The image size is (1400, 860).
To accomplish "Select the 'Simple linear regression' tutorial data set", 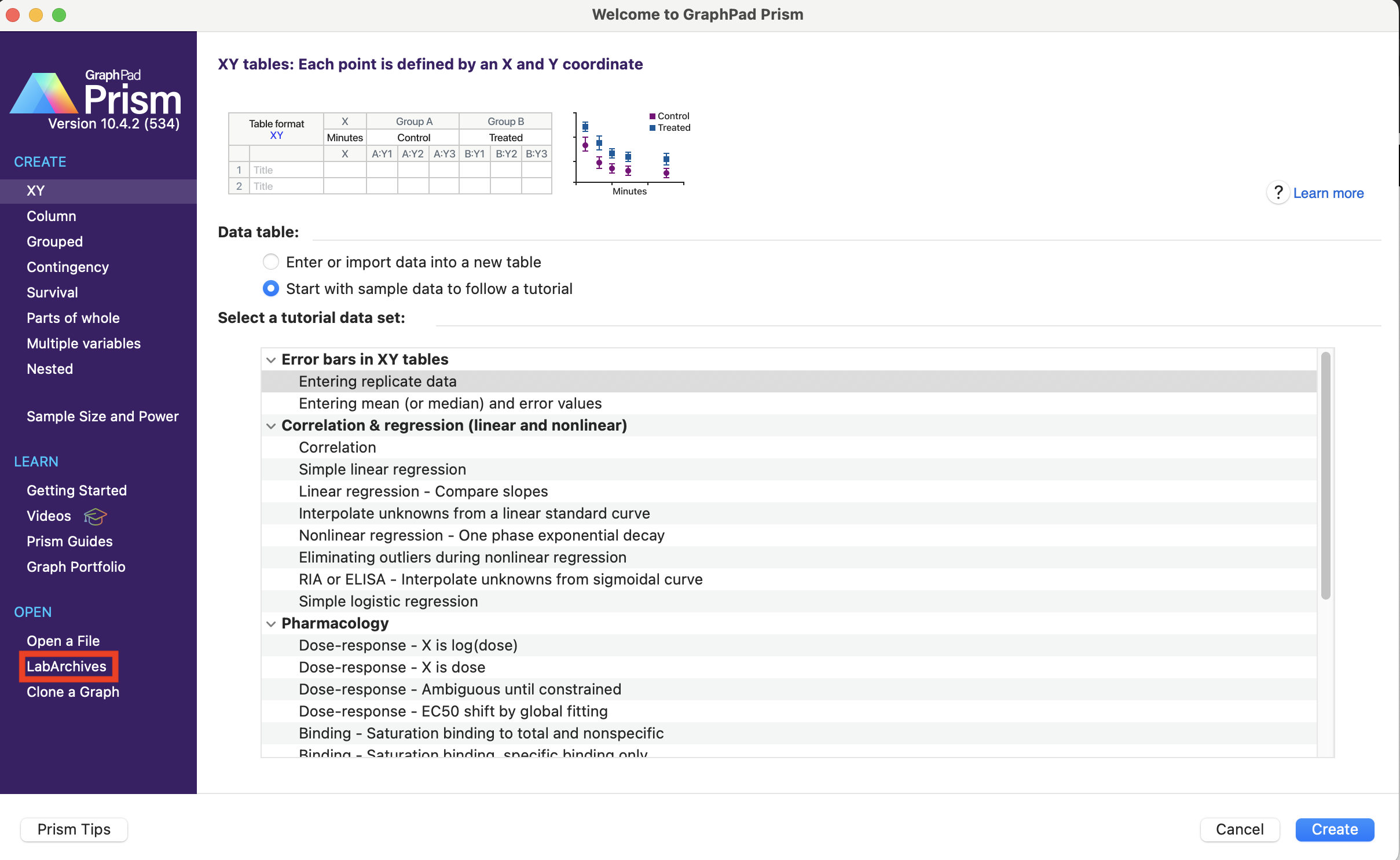I will [x=382, y=469].
